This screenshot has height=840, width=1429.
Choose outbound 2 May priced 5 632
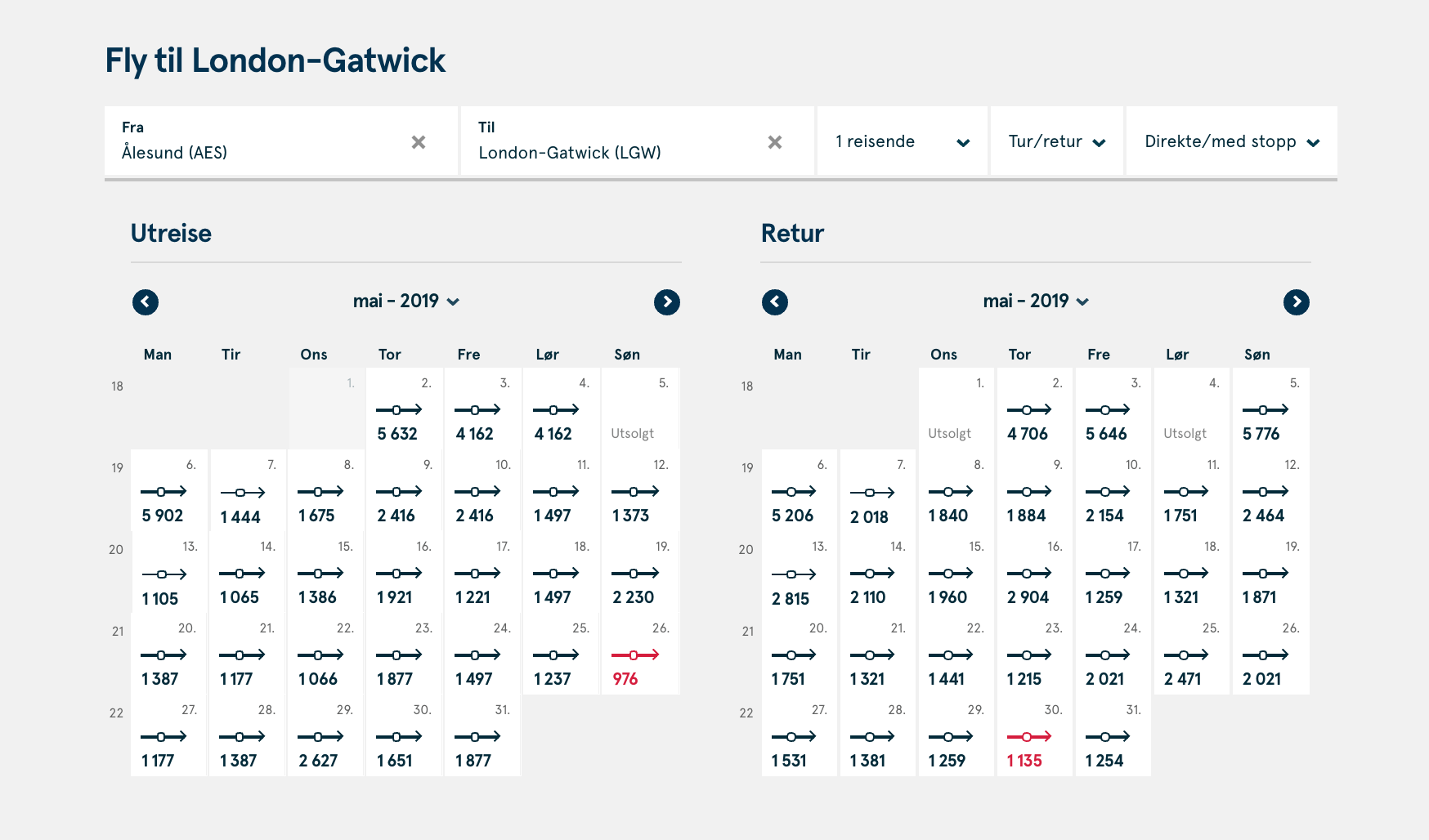coord(404,409)
